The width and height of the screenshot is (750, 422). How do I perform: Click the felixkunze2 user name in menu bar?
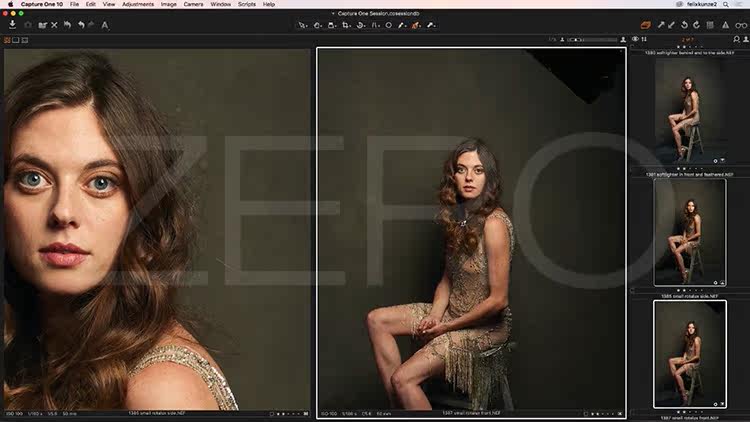coord(702,4)
